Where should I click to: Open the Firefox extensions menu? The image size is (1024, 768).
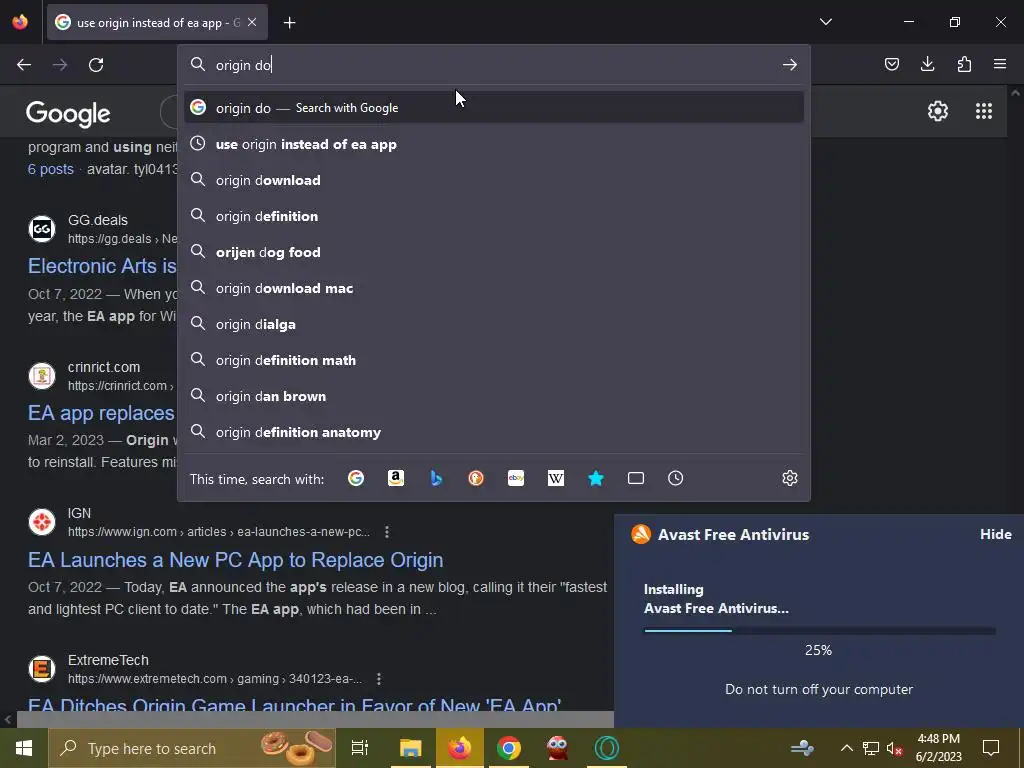(x=964, y=64)
